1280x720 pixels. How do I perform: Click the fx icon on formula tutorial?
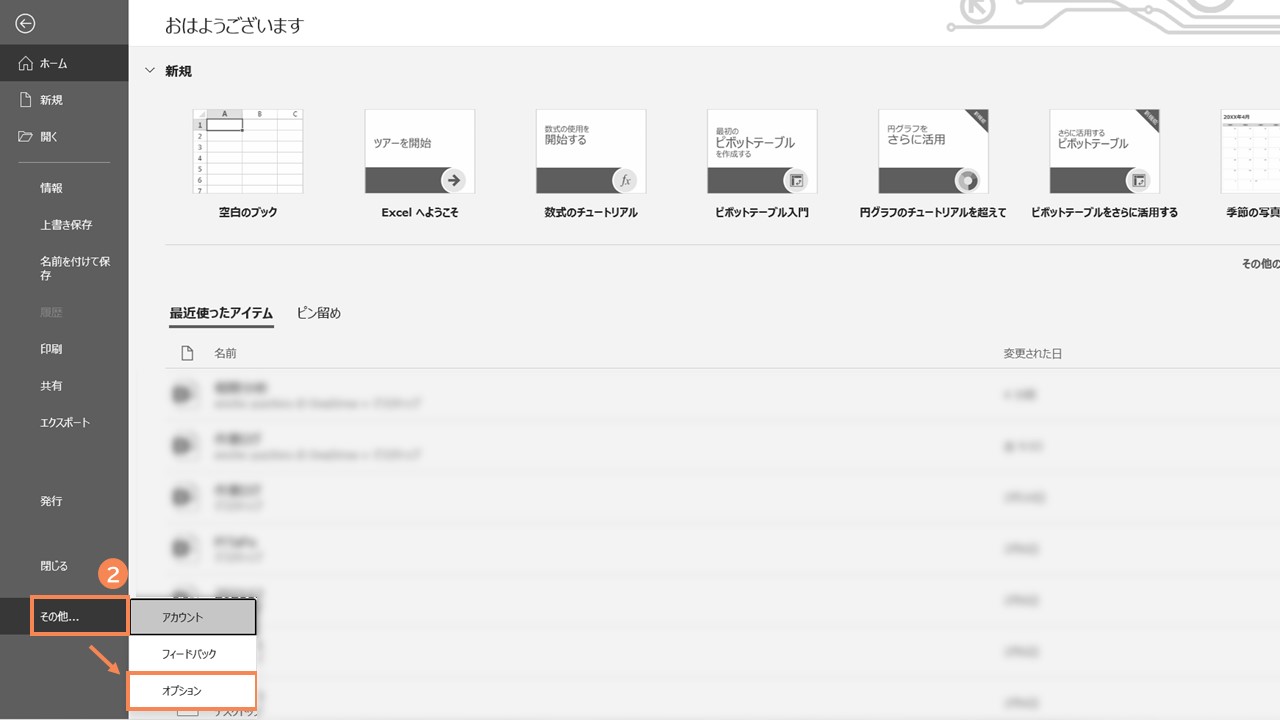click(625, 181)
